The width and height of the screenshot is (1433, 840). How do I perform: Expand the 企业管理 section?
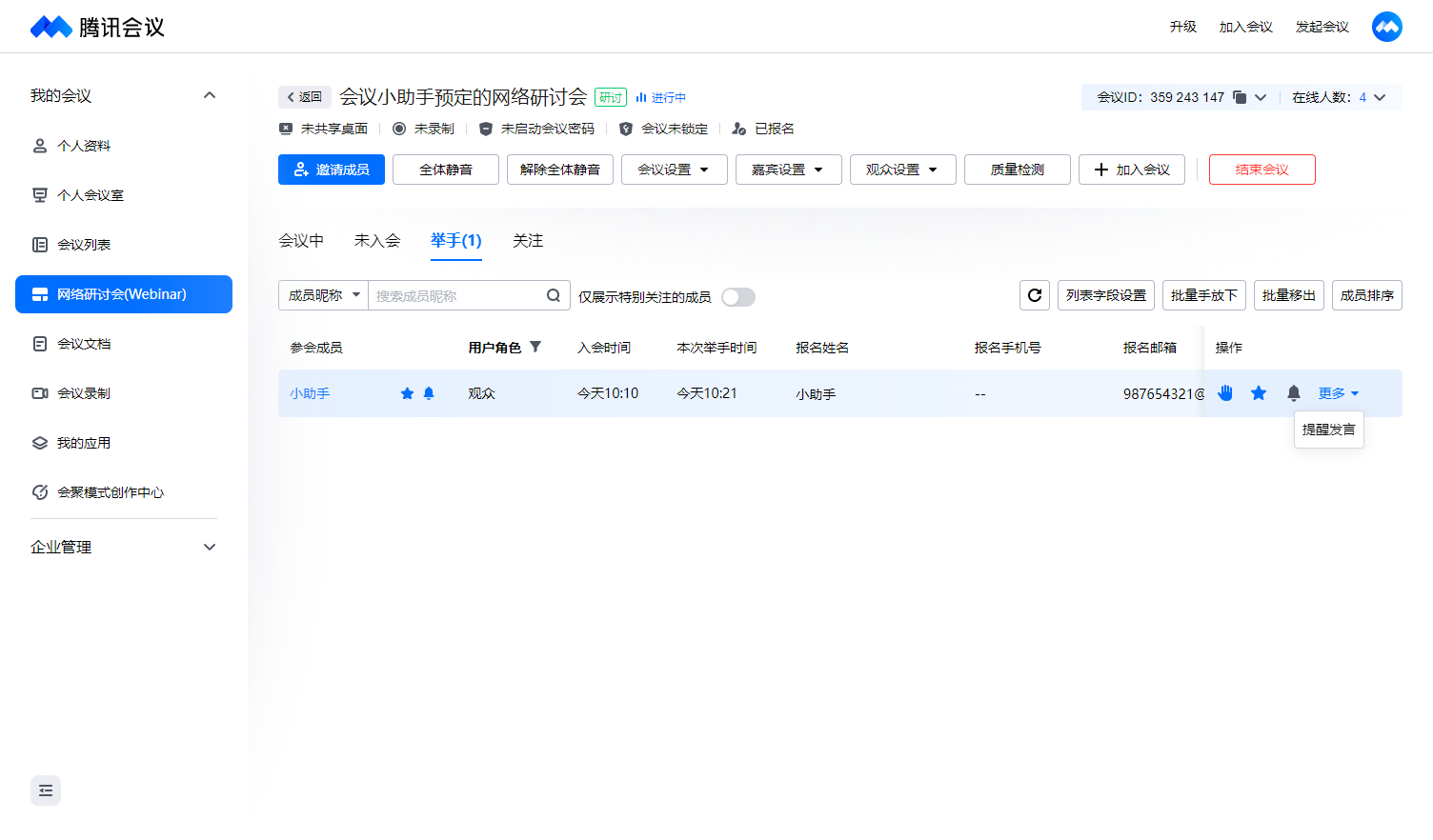pos(210,547)
